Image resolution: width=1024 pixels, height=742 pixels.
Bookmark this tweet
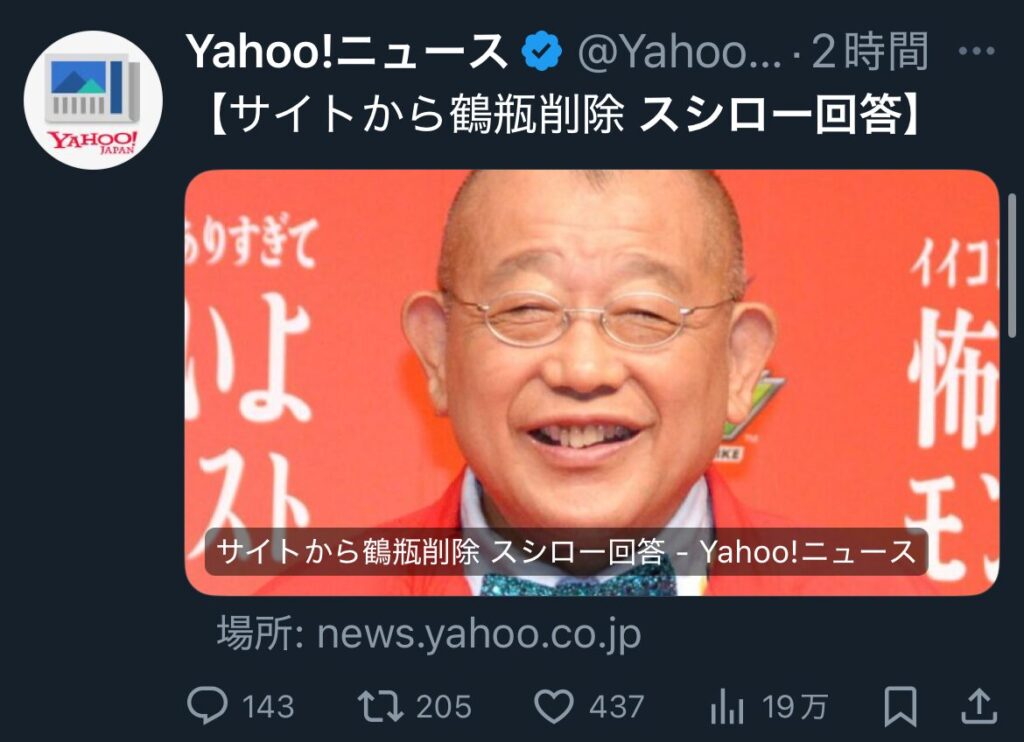click(x=901, y=706)
